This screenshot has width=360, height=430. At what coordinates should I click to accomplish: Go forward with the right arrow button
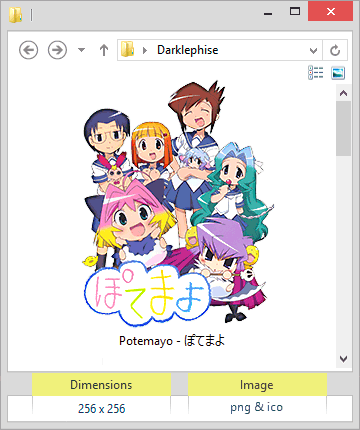tap(57, 50)
